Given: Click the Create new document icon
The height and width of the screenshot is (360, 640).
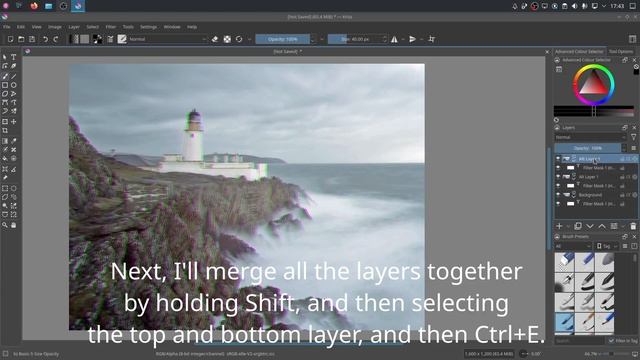Looking at the screenshot, I should 11,39.
